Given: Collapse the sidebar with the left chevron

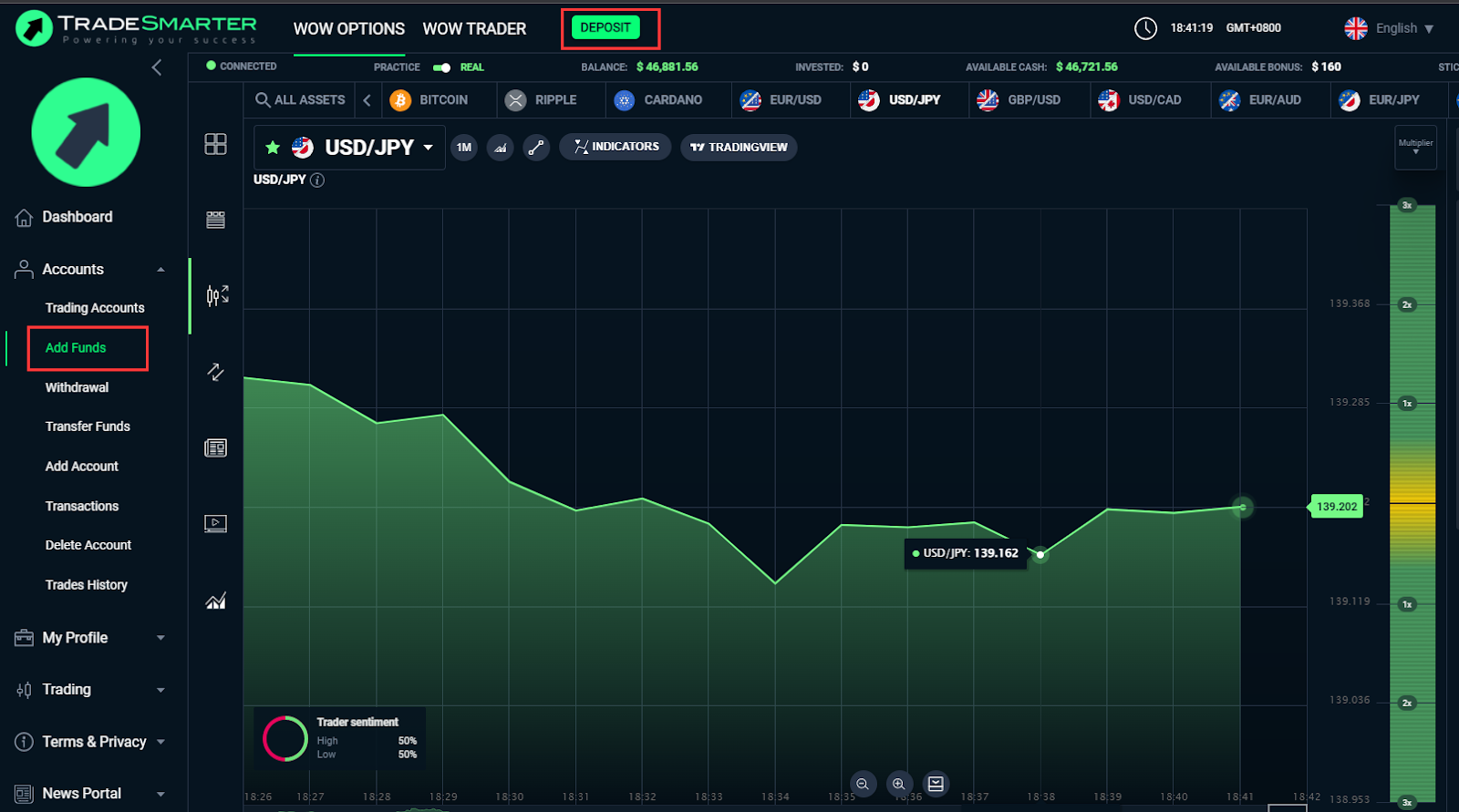Looking at the screenshot, I should tap(157, 67).
